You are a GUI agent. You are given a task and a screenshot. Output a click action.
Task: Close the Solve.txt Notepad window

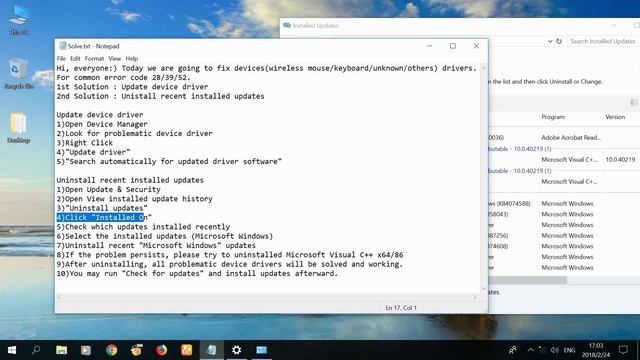click(476, 46)
